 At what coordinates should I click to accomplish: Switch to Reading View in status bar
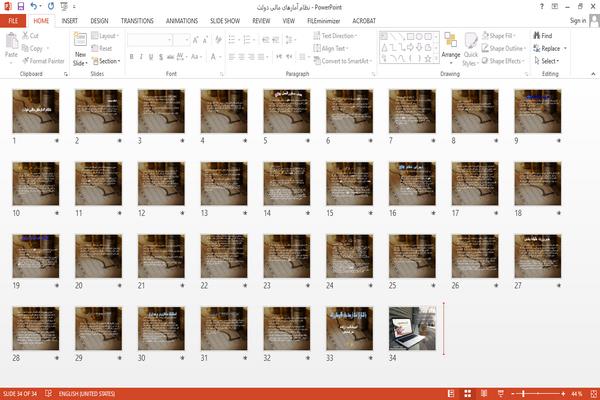[484, 393]
